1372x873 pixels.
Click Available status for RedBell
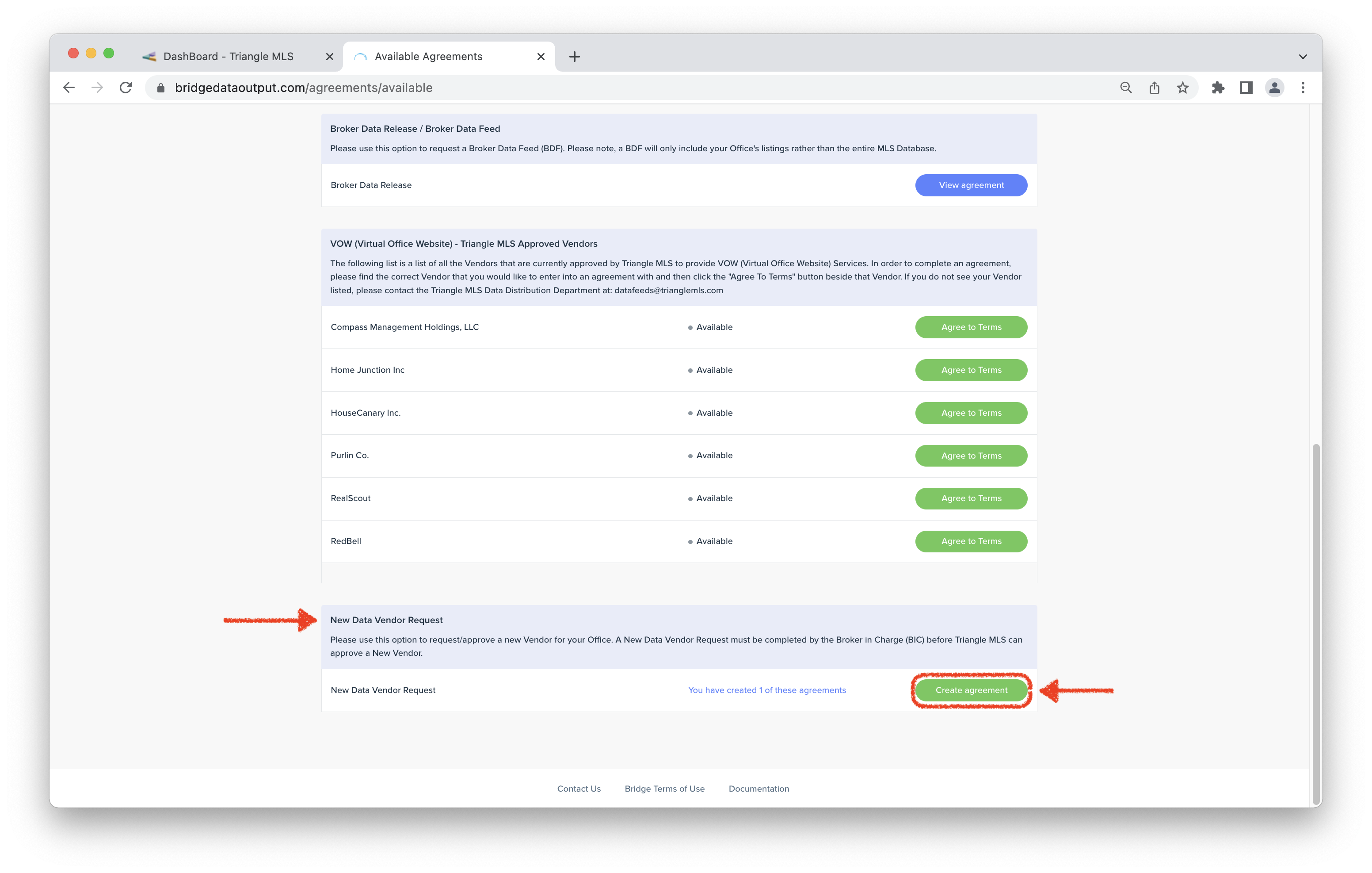[x=710, y=541]
